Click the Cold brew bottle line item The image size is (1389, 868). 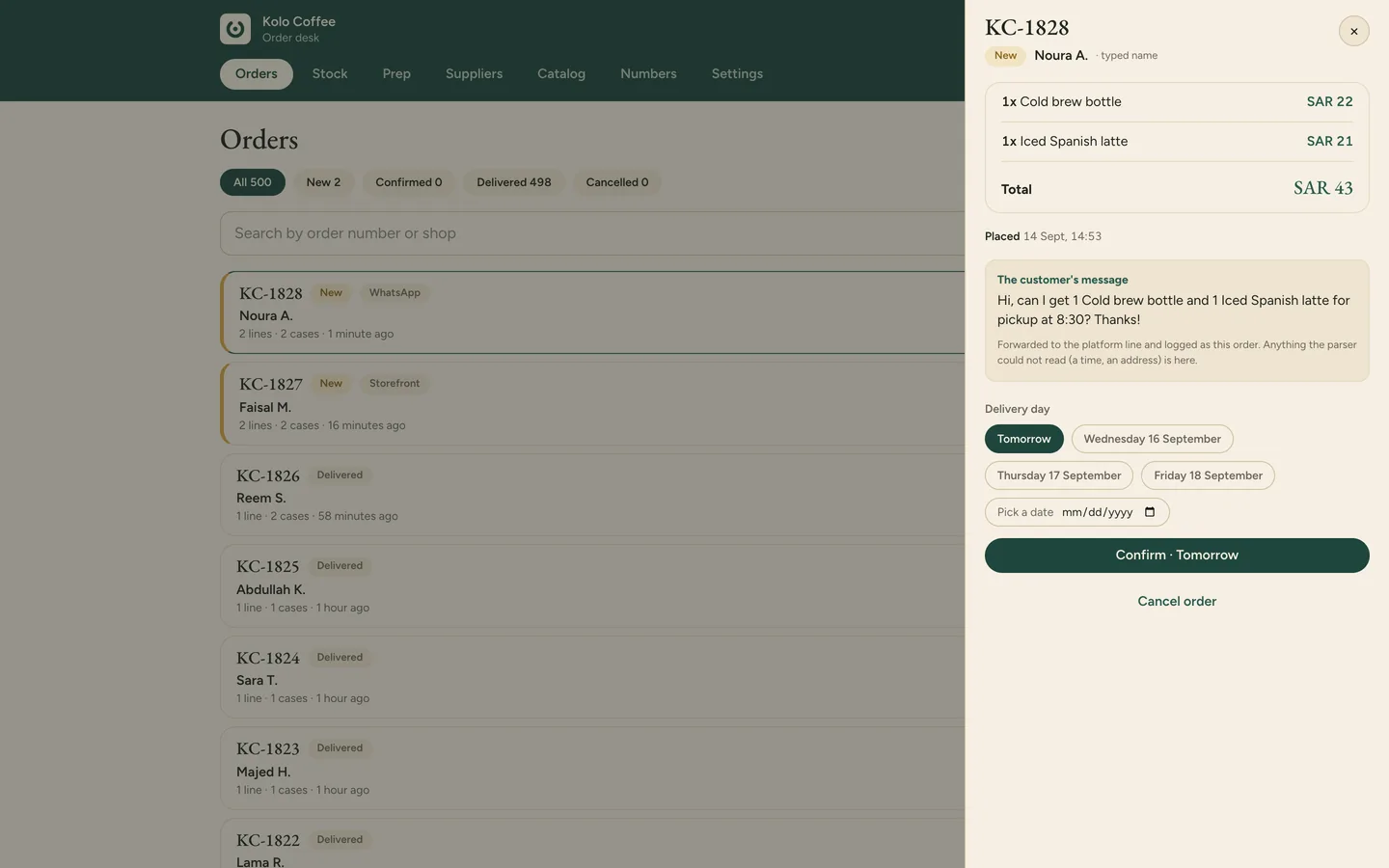coord(1177,102)
